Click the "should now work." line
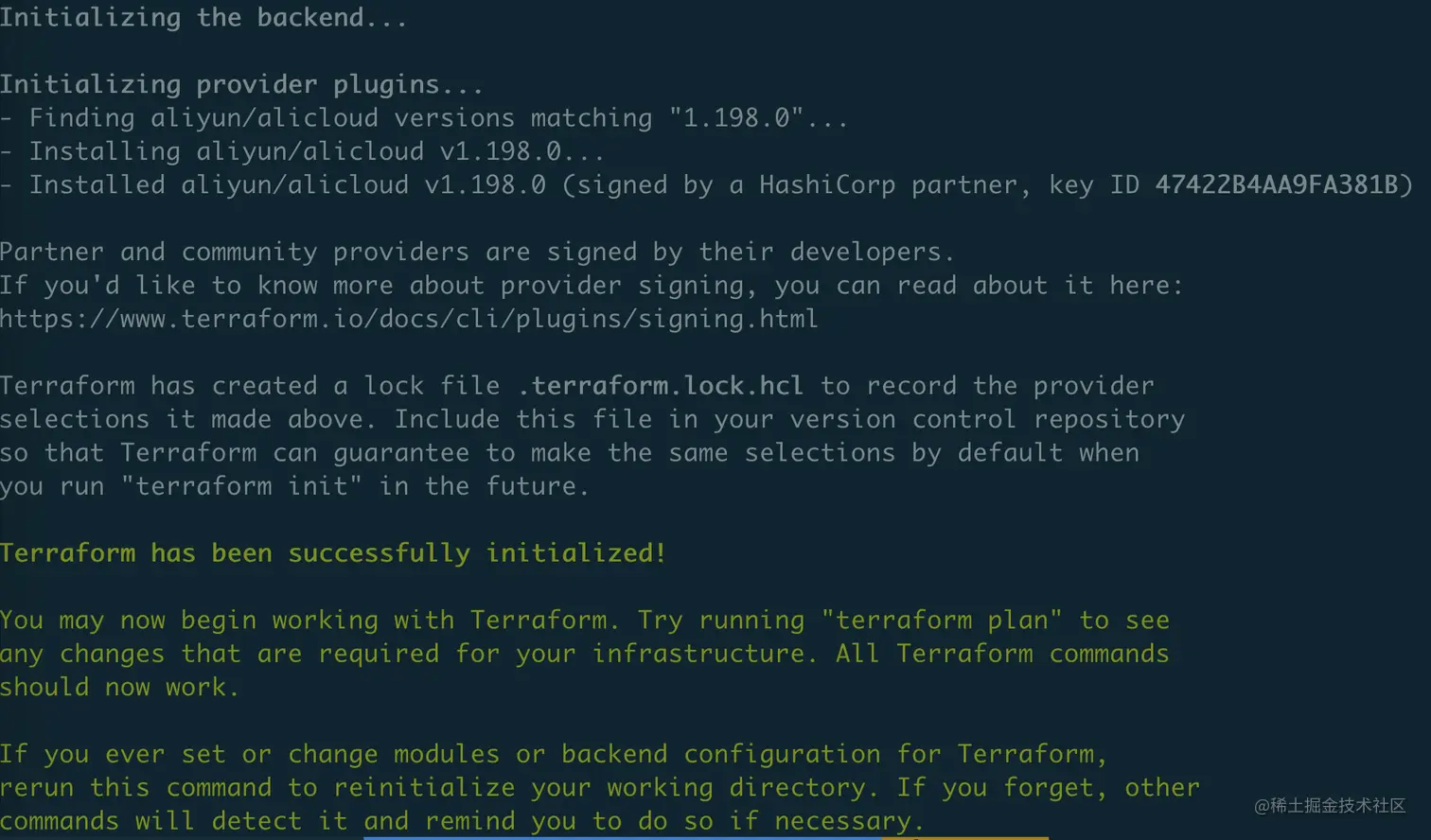Viewport: 1431px width, 840px height. click(119, 688)
